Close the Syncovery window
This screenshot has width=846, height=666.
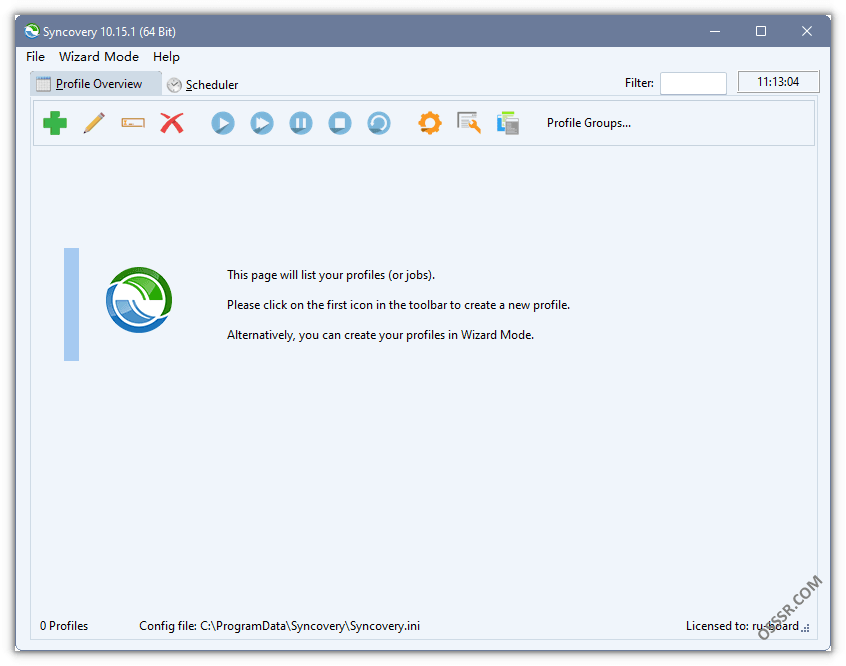point(807,31)
